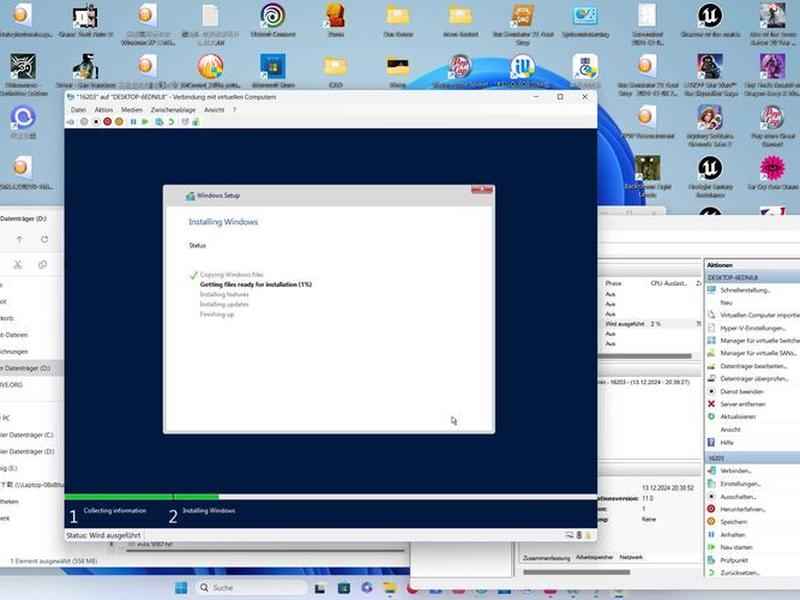800x600 pixels.
Task: Click Prüfpunkt action in Aktionen pane
Action: pos(734,560)
